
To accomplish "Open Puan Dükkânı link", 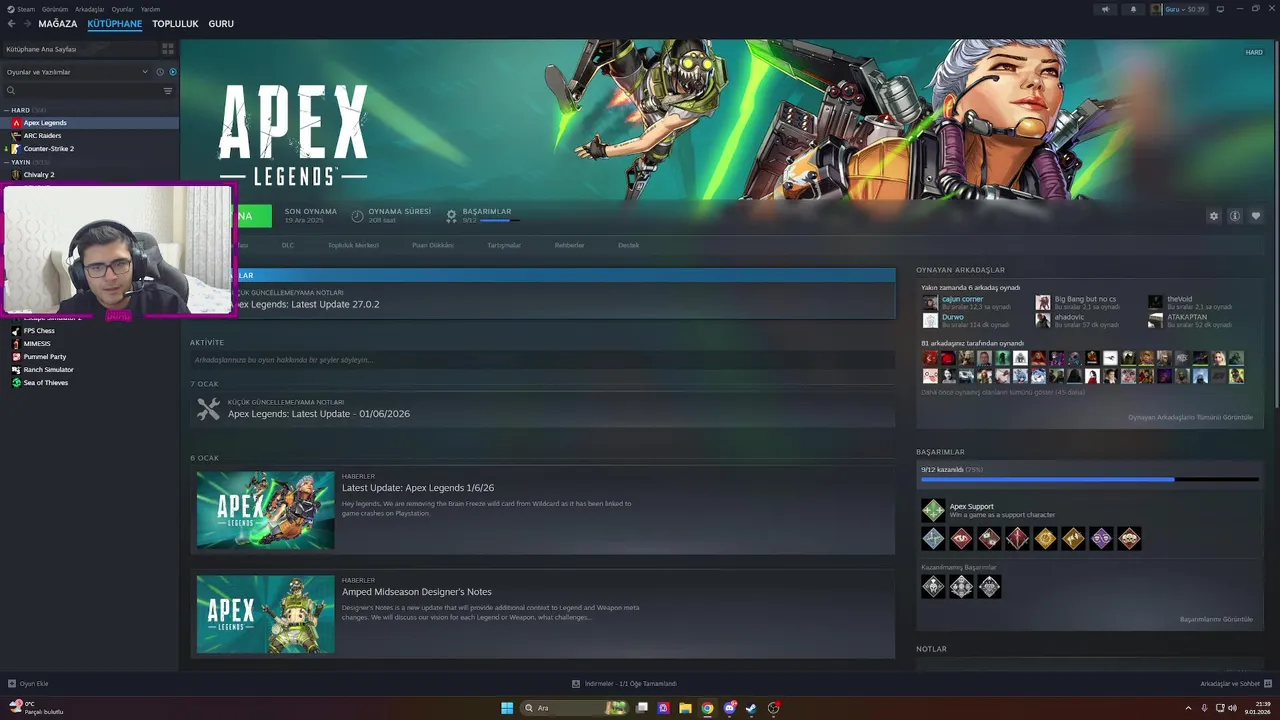I will point(433,245).
